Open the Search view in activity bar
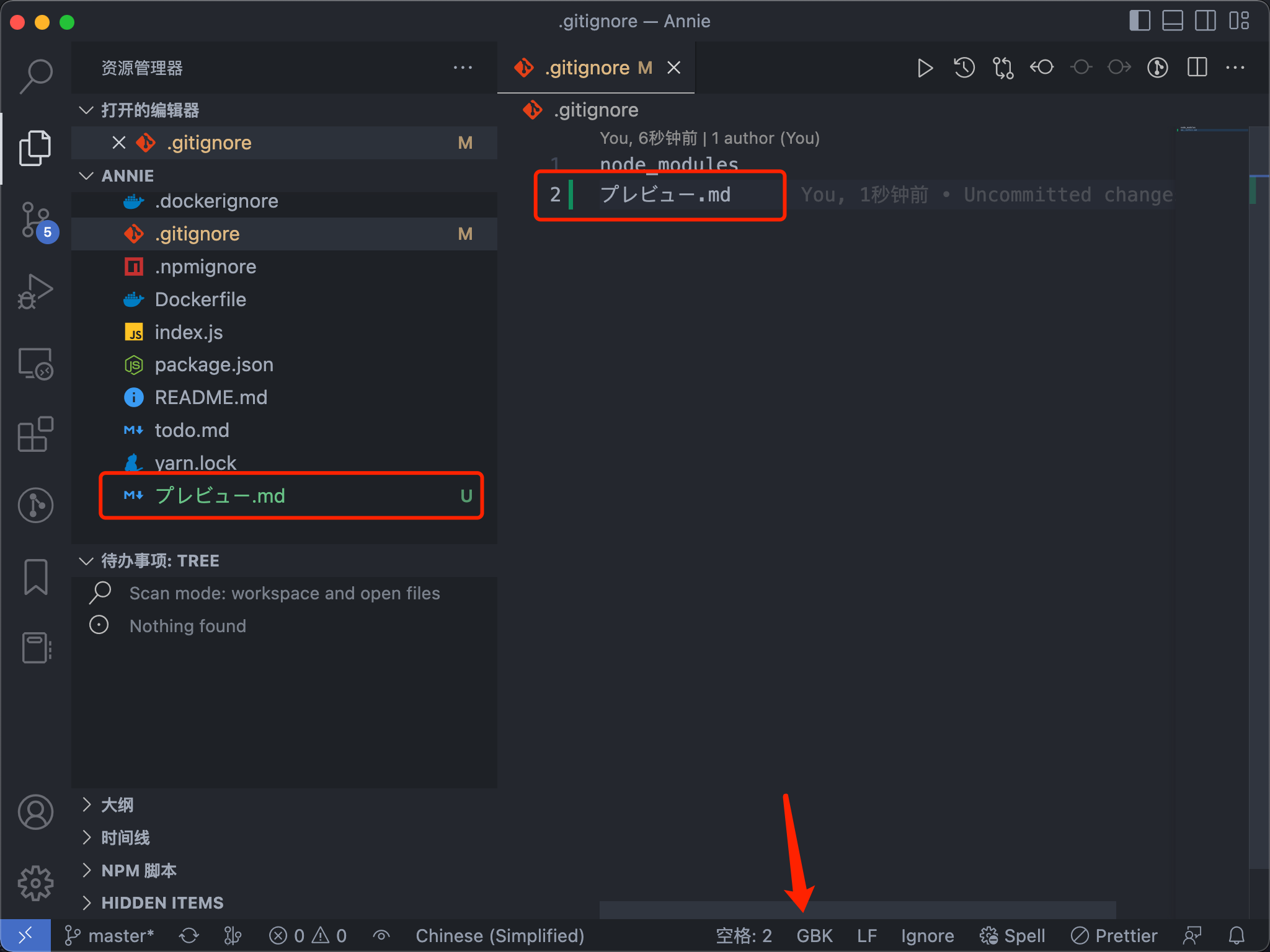Viewport: 1270px width, 952px height. click(35, 76)
